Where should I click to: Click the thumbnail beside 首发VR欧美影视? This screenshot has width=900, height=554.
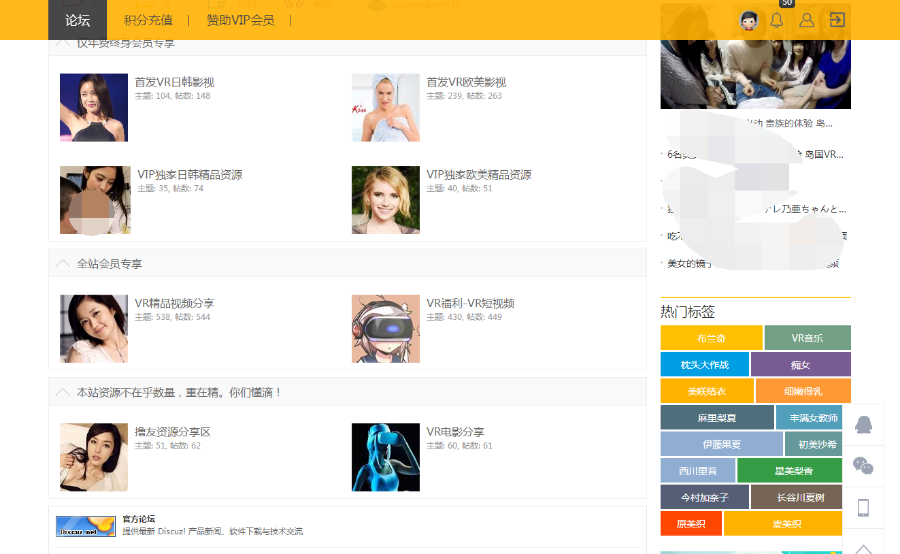point(386,107)
